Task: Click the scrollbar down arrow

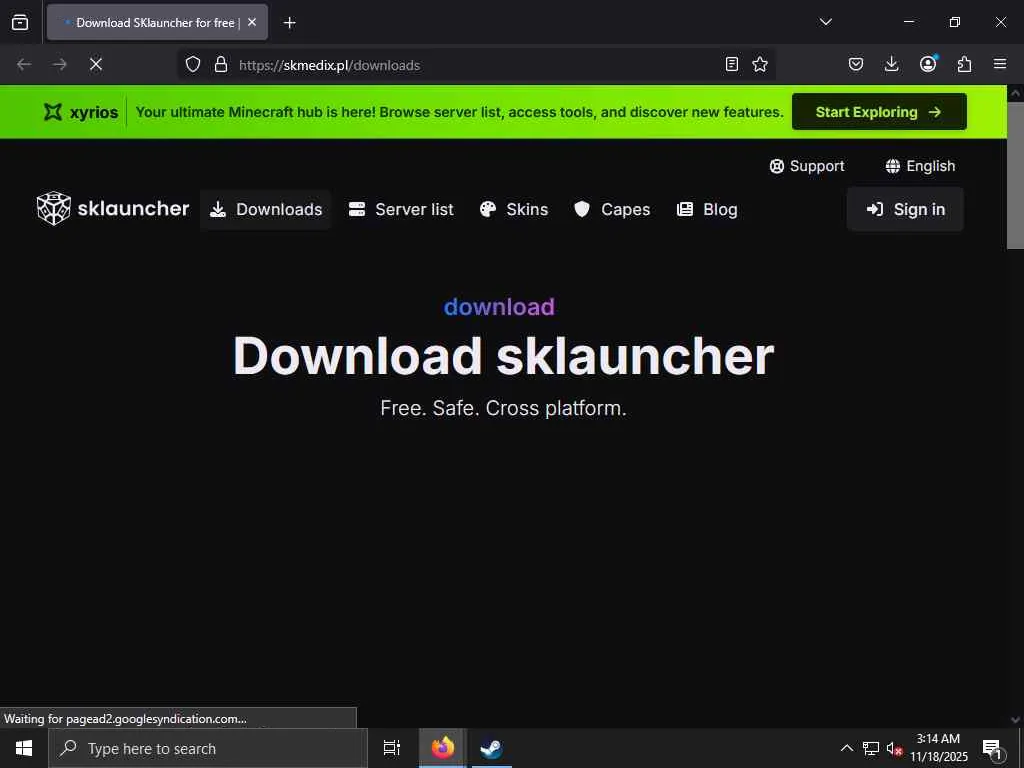Action: (1015, 720)
